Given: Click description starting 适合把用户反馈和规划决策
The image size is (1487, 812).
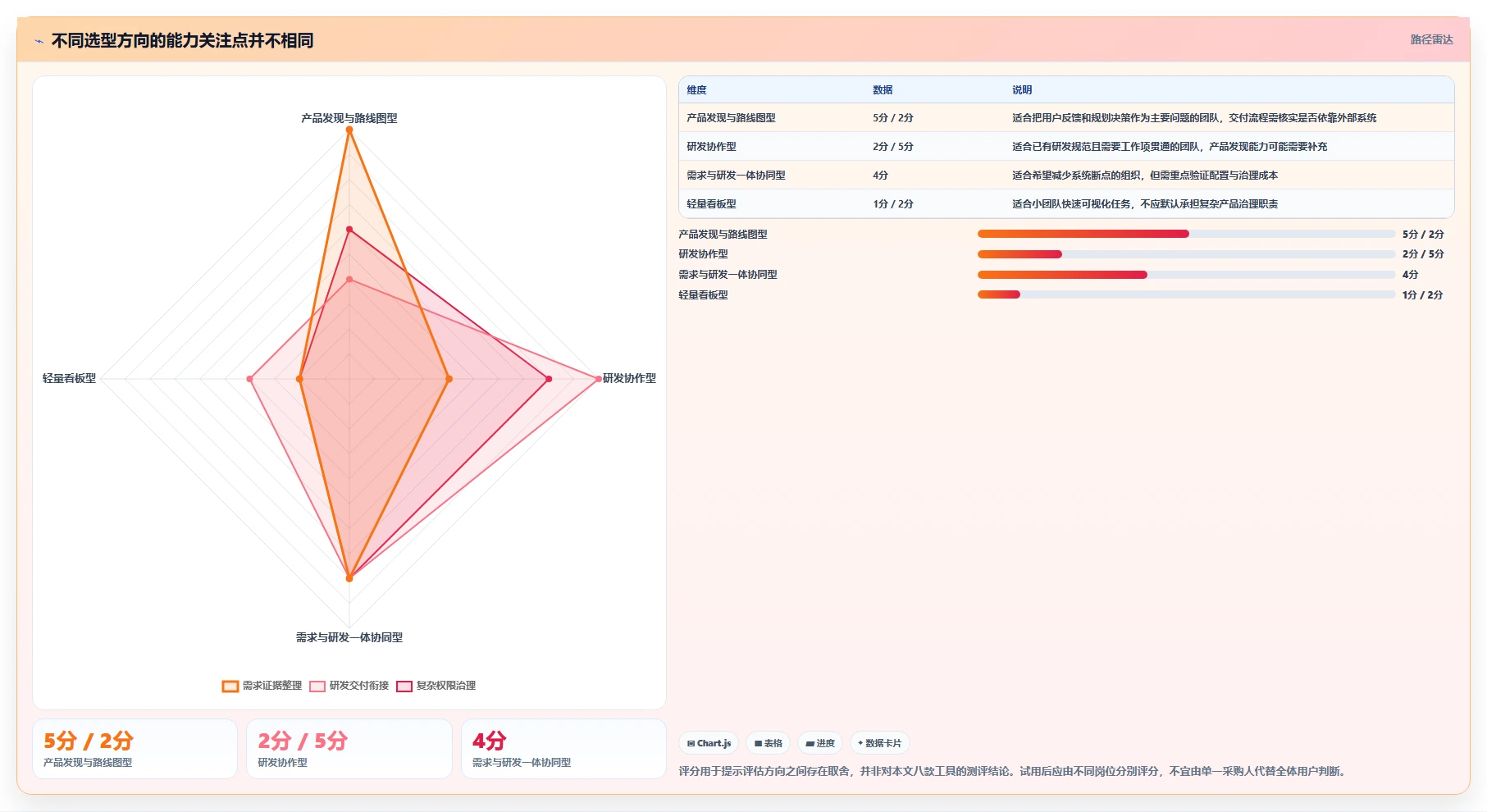Looking at the screenshot, I should pyautogui.click(x=1194, y=118).
